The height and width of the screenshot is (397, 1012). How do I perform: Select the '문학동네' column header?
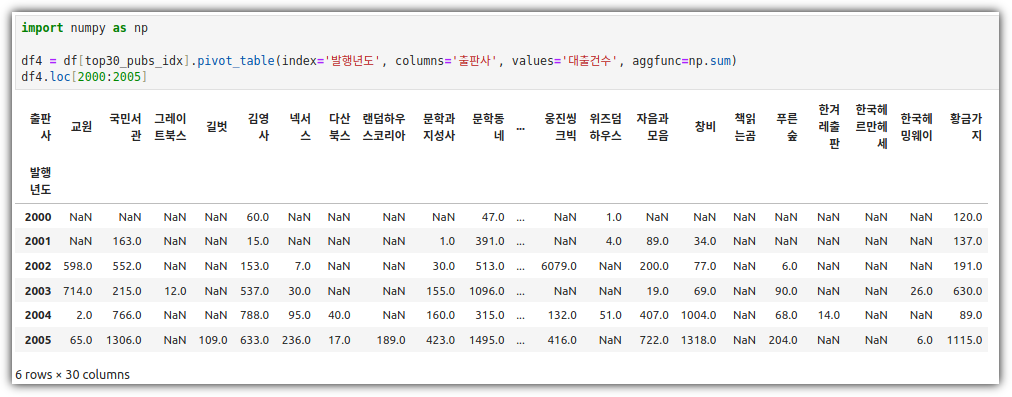[488, 127]
